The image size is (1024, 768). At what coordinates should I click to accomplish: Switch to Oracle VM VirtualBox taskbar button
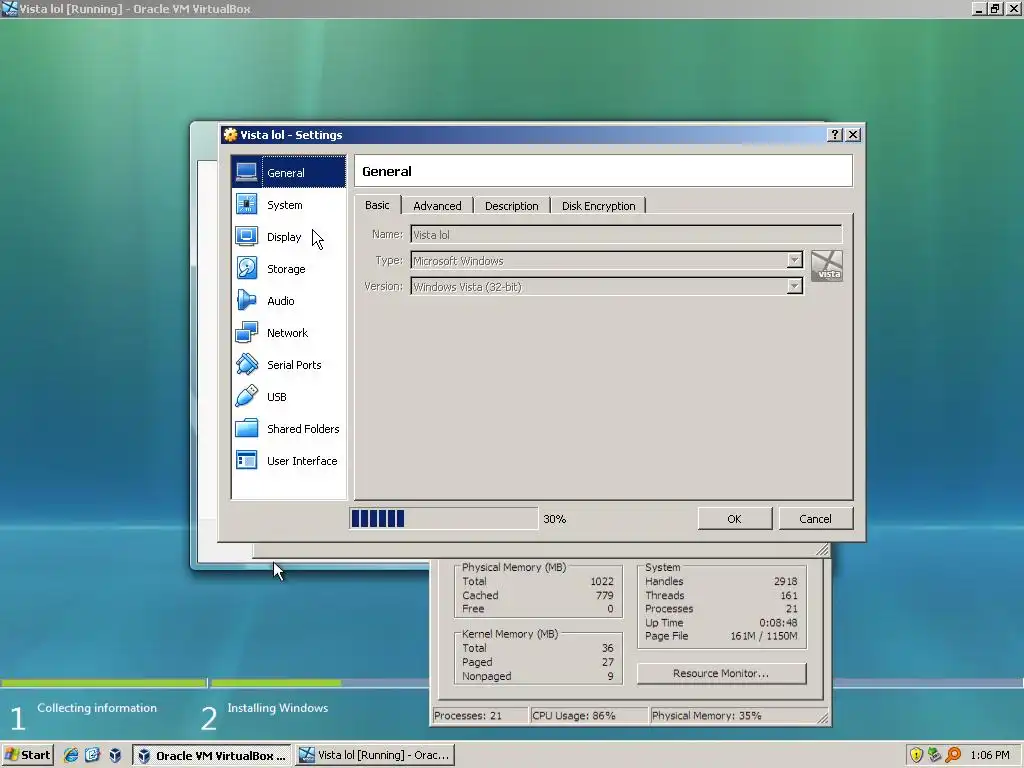pyautogui.click(x=212, y=756)
